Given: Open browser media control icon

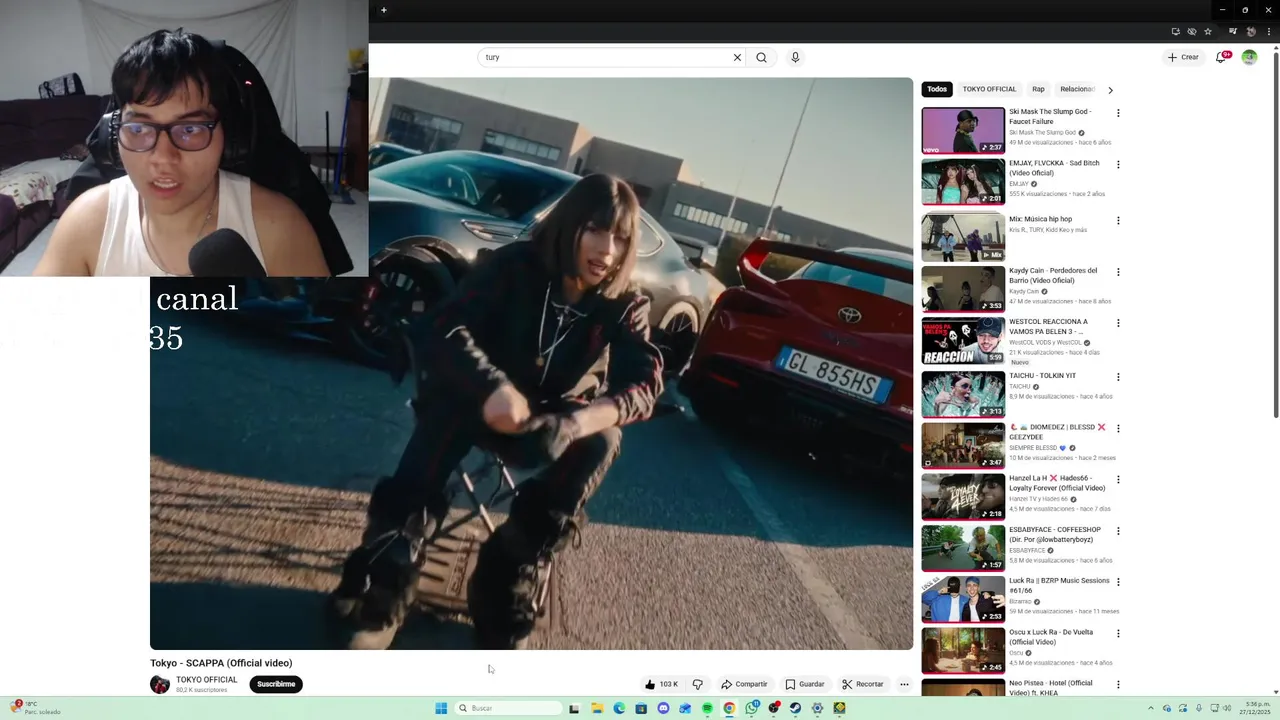Looking at the screenshot, I should coord(1233,31).
